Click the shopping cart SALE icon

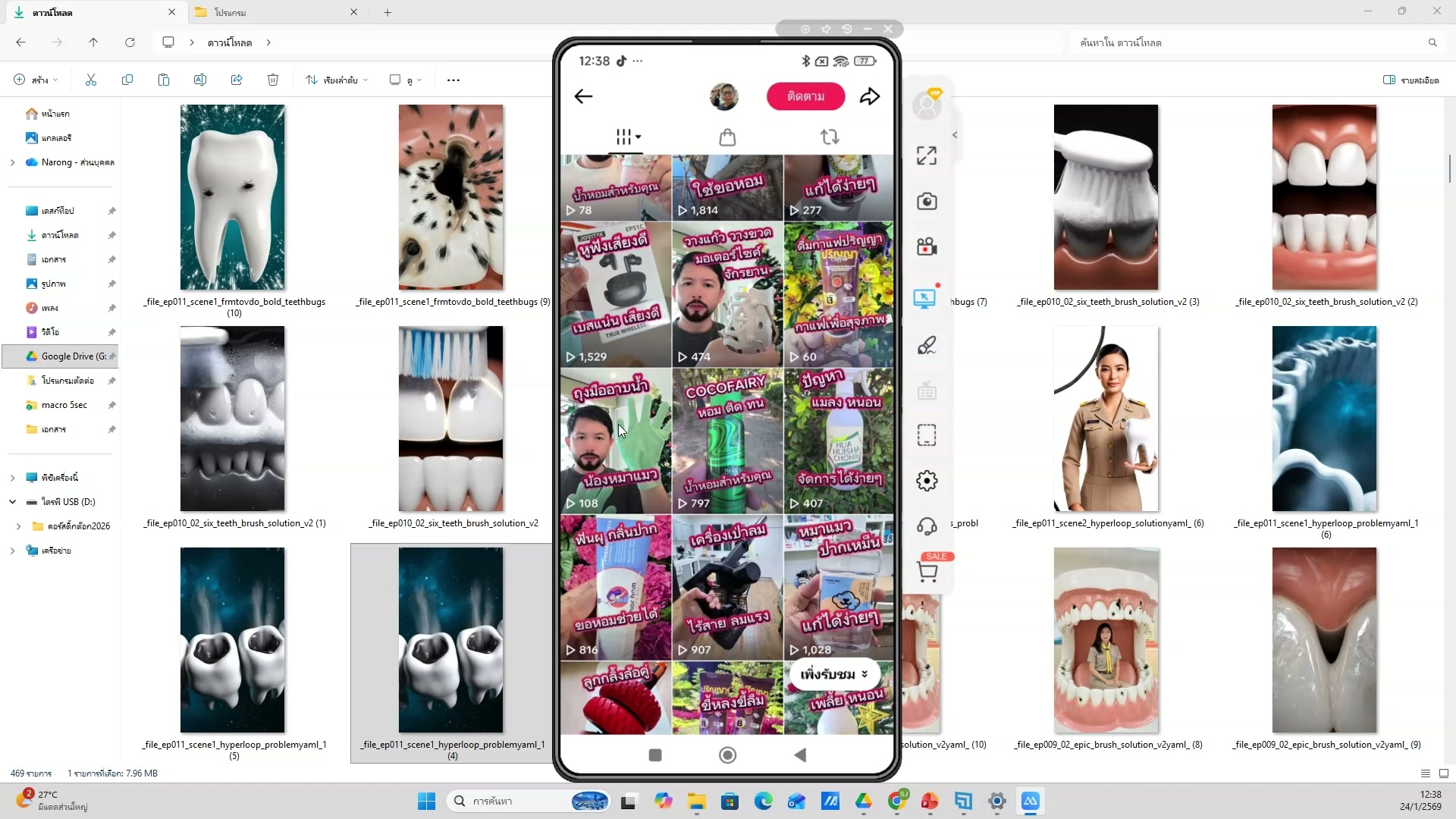point(927,572)
